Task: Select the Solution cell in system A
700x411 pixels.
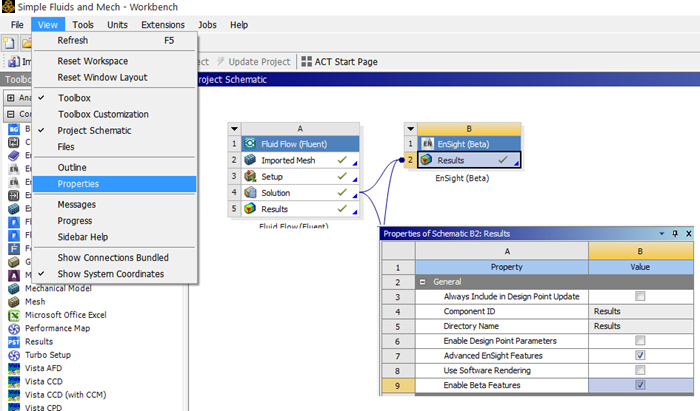Action: tap(300, 193)
